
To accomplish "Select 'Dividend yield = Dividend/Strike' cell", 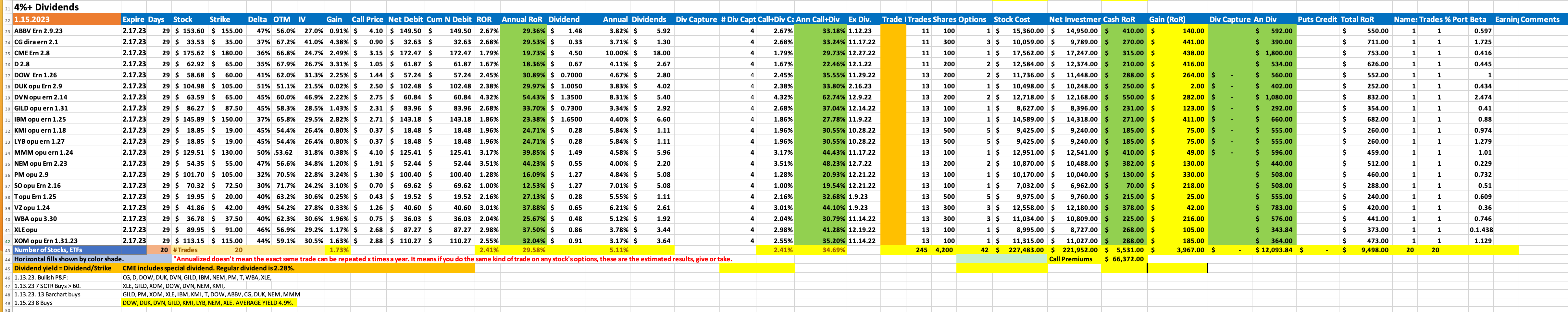I will pyautogui.click(x=67, y=268).
